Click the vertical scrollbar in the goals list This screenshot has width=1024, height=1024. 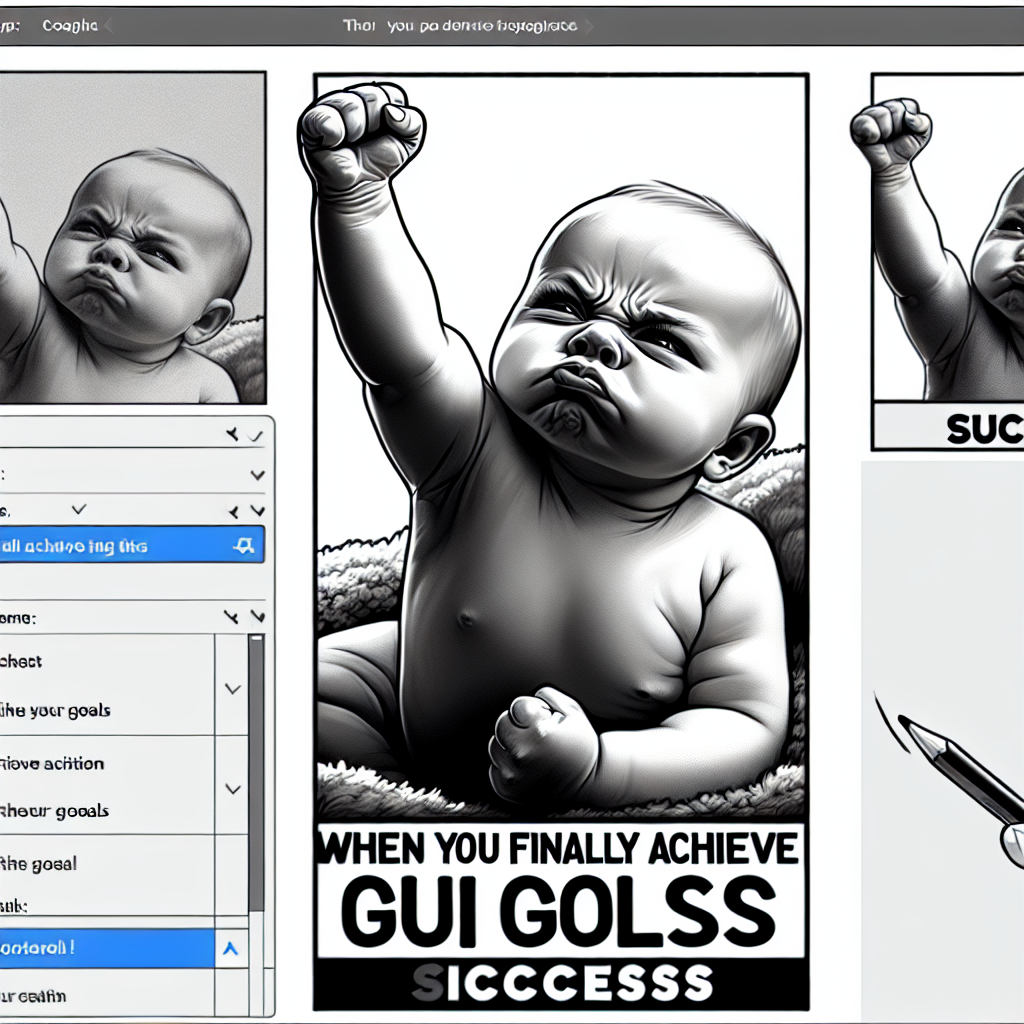257,774
